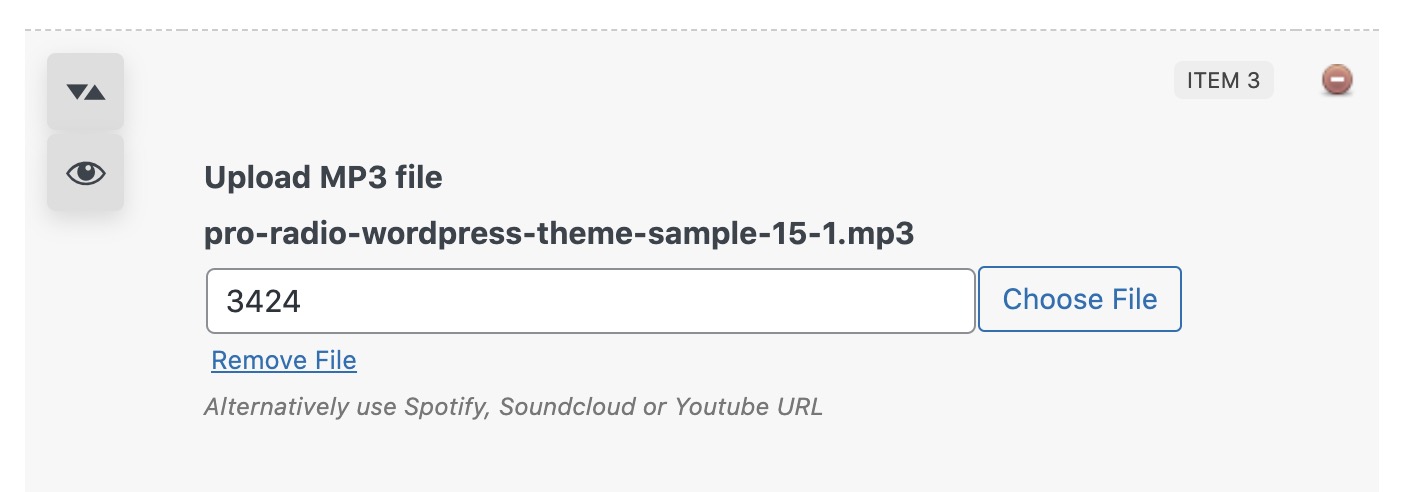
Task: Click the number 3 in the item badge
Action: point(1253,81)
